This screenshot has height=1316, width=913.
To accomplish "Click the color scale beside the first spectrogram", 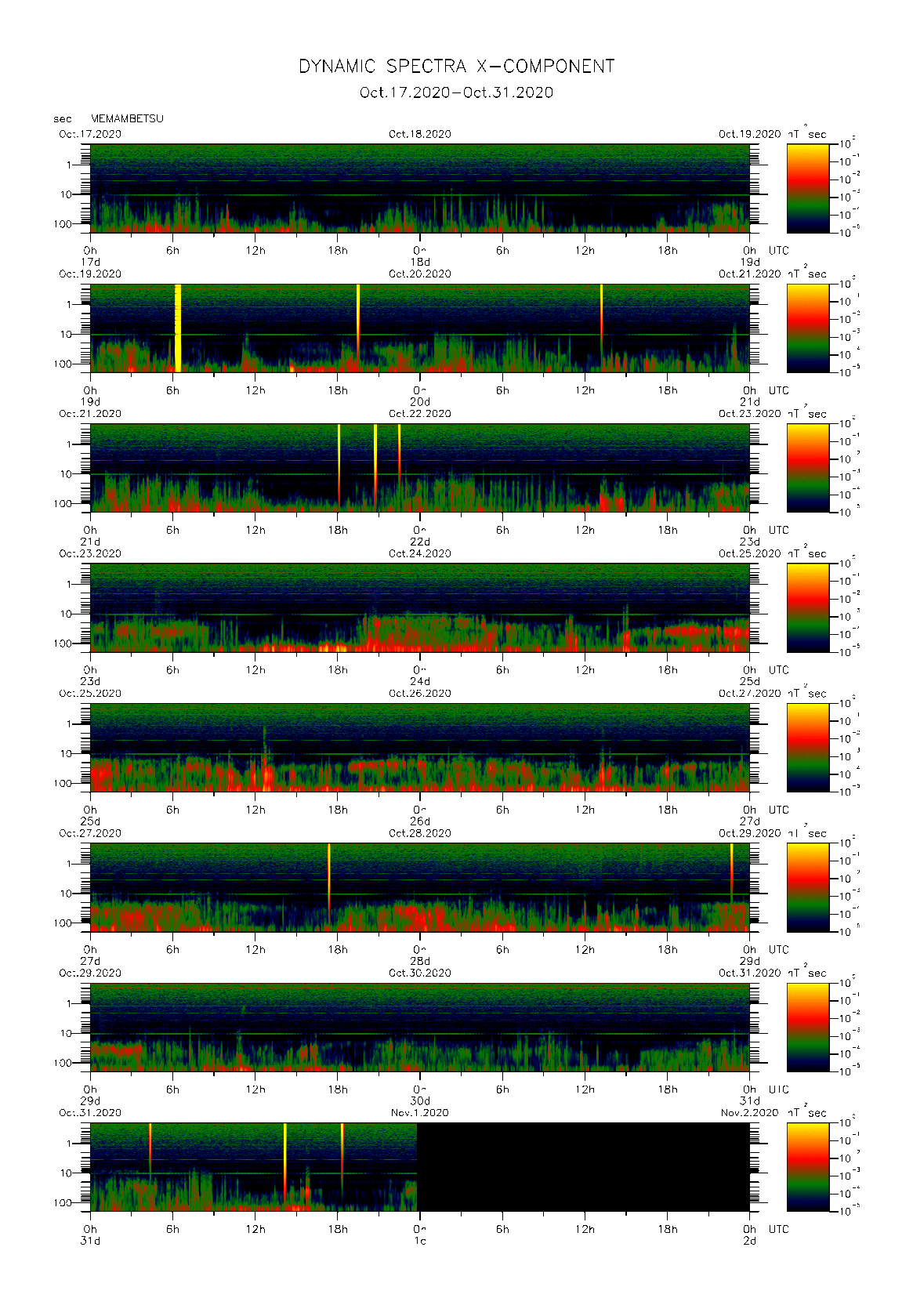I will [807, 187].
